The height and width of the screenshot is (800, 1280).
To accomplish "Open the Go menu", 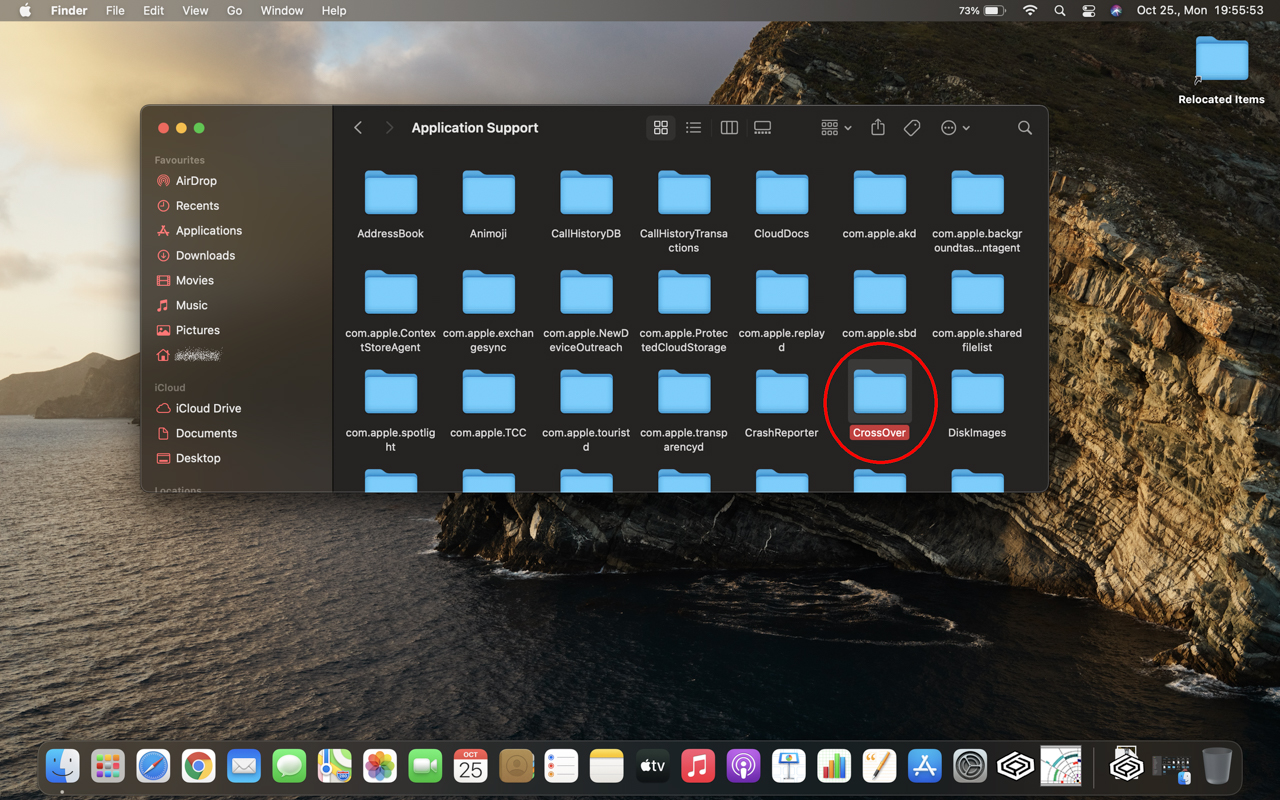I will [235, 11].
